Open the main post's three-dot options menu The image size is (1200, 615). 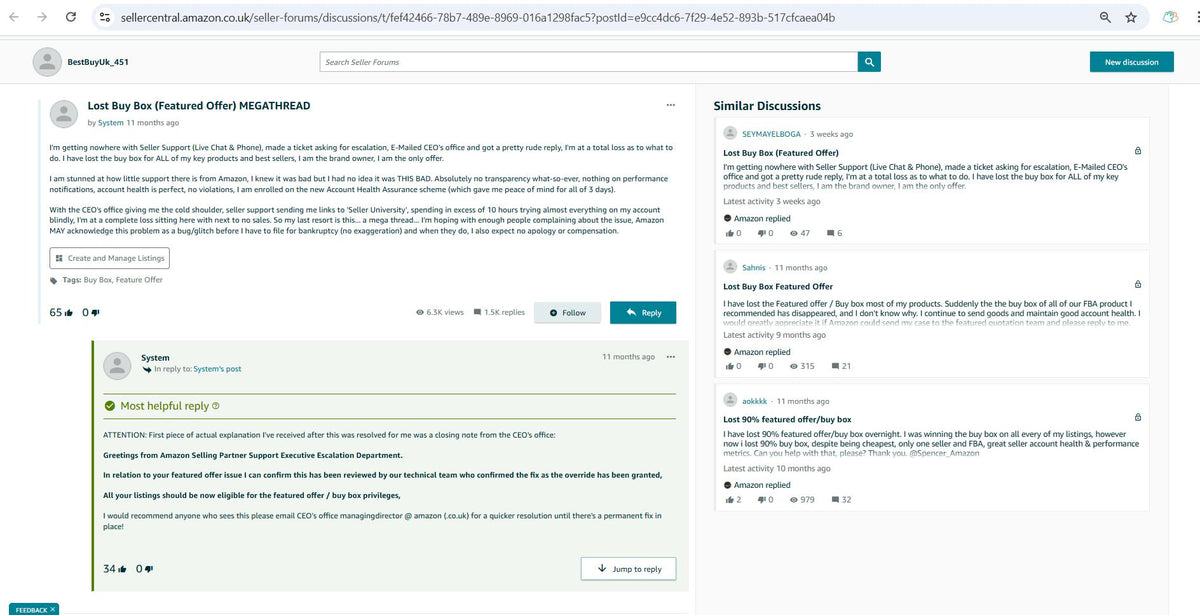coord(670,105)
